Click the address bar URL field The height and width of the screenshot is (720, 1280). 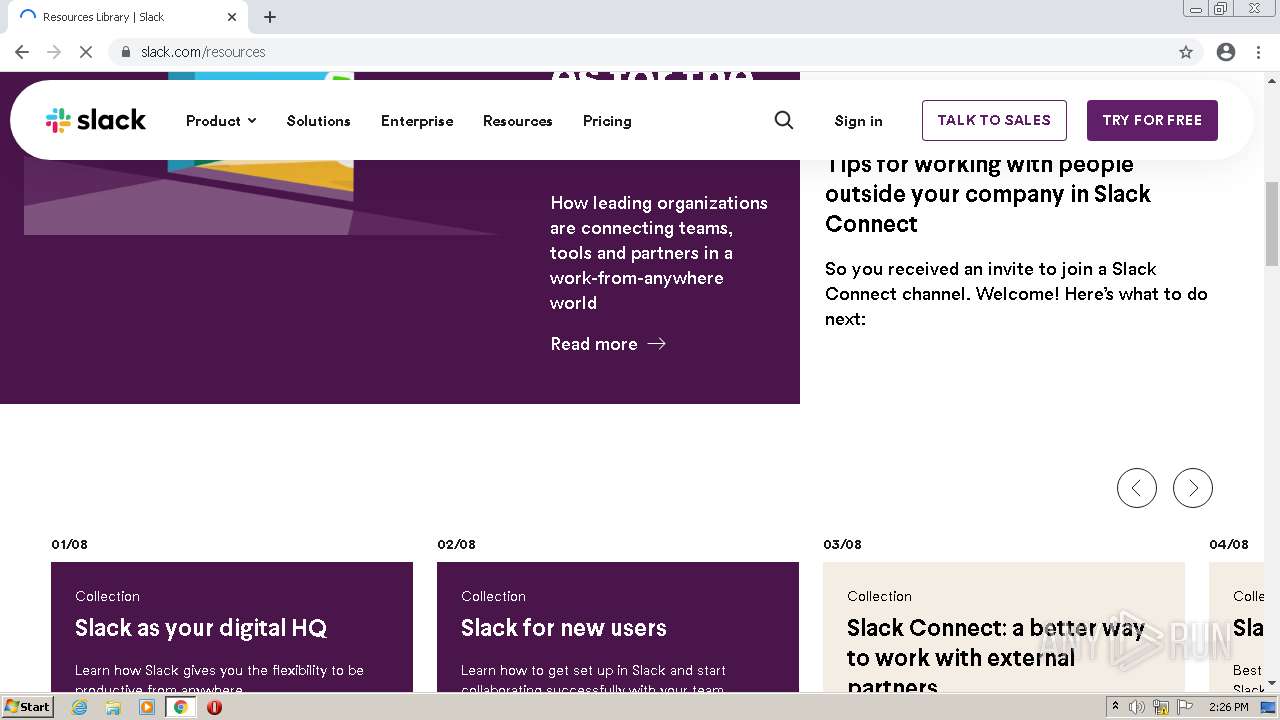[x=640, y=52]
